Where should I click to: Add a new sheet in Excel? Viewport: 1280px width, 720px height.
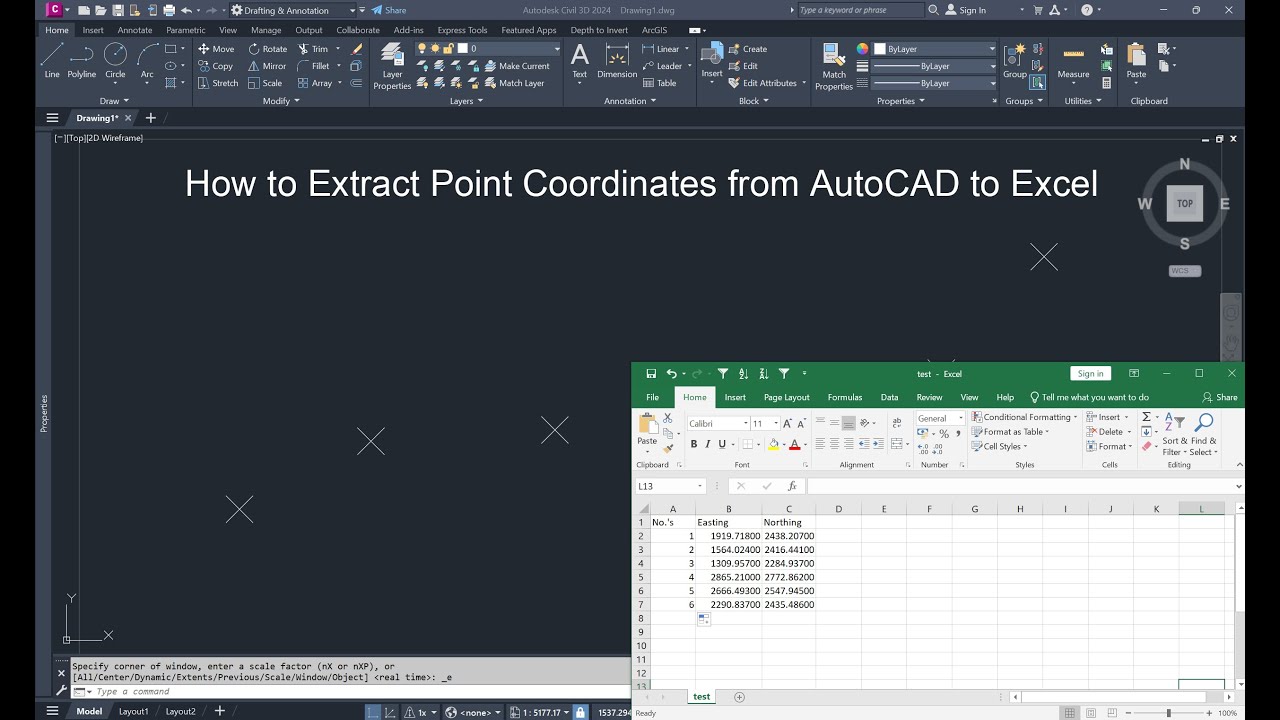click(x=739, y=697)
